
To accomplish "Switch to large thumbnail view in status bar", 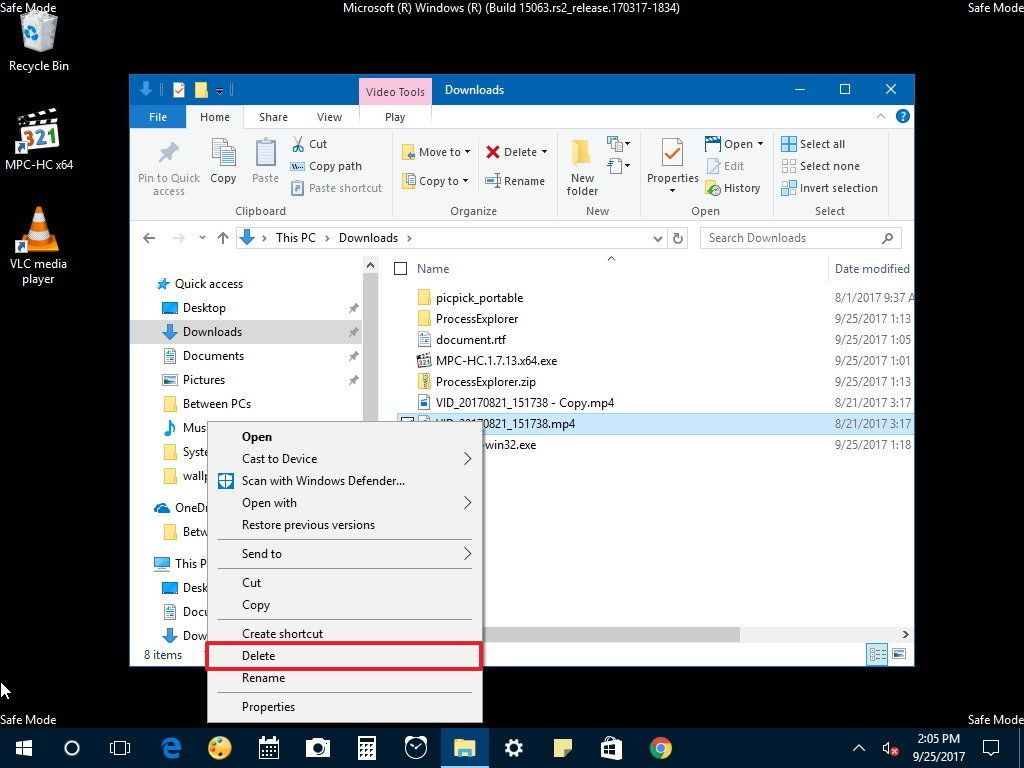I will pyautogui.click(x=899, y=653).
